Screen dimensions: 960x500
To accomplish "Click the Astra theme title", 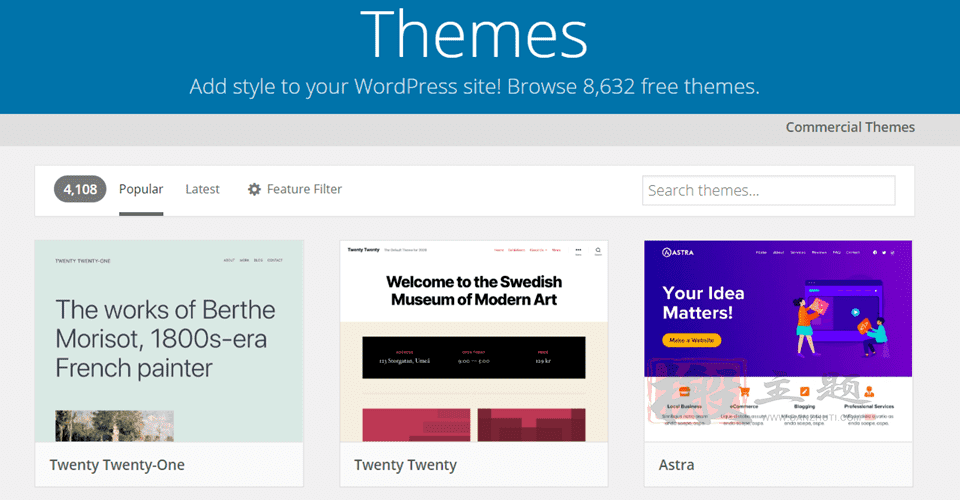I will (677, 465).
